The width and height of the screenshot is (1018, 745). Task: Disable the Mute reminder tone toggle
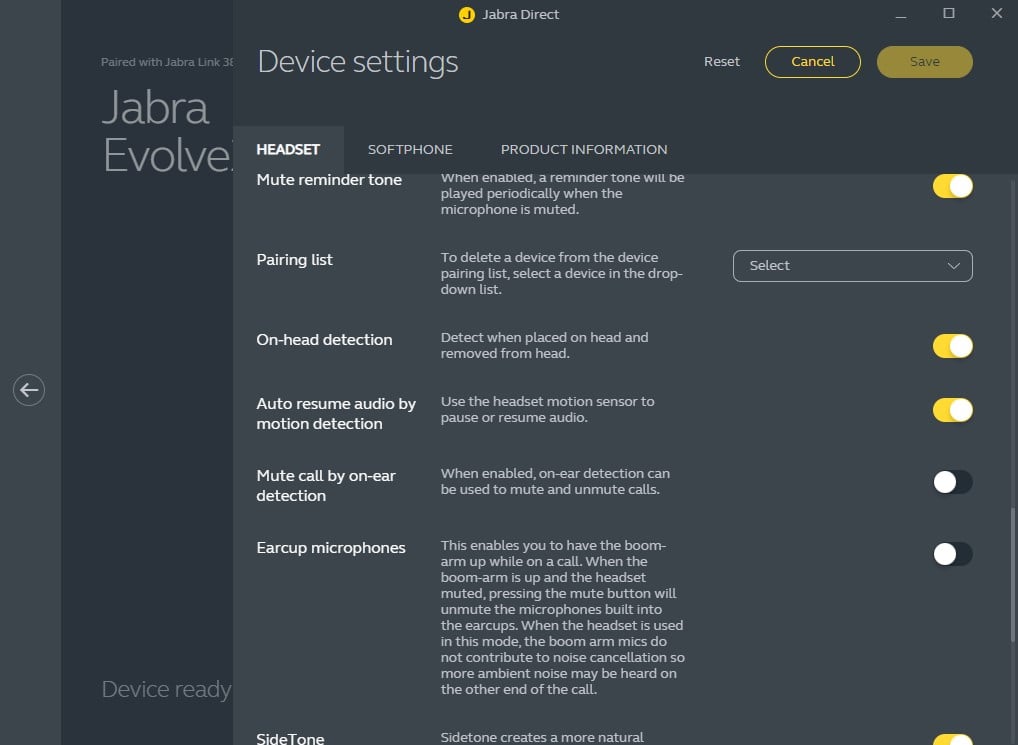952,186
